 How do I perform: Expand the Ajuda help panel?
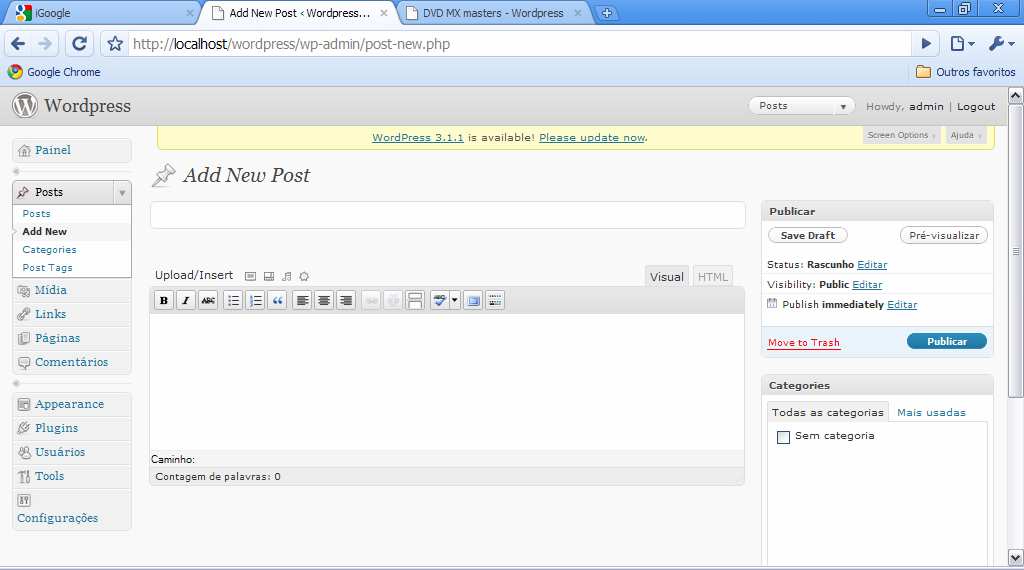[965, 135]
